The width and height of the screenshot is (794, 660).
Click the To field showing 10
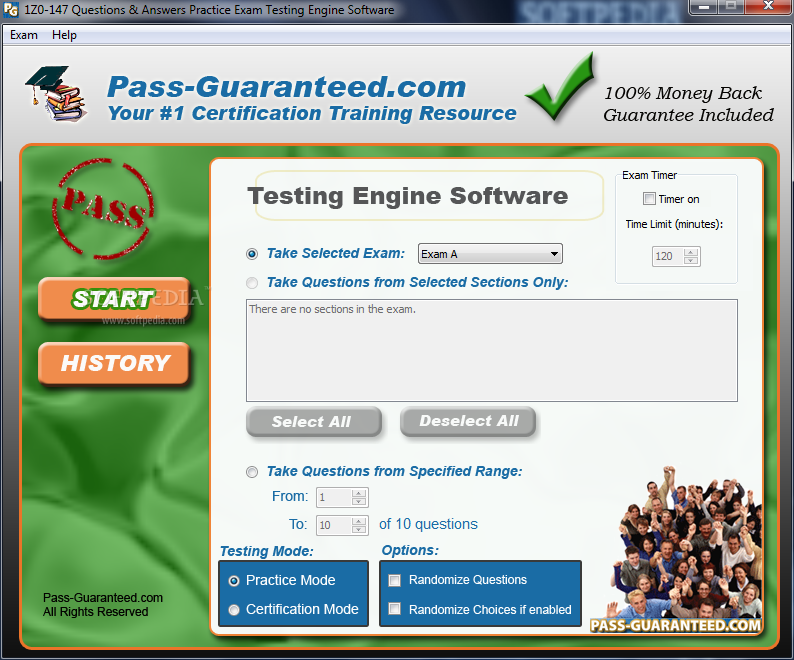coord(334,525)
